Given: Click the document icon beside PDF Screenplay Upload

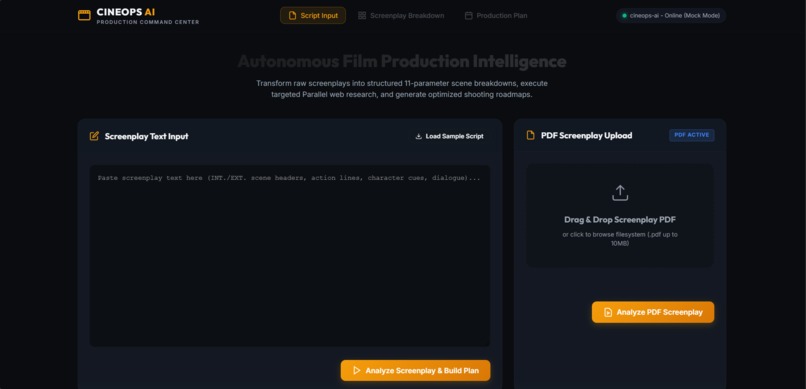Looking at the screenshot, I should (x=530, y=136).
